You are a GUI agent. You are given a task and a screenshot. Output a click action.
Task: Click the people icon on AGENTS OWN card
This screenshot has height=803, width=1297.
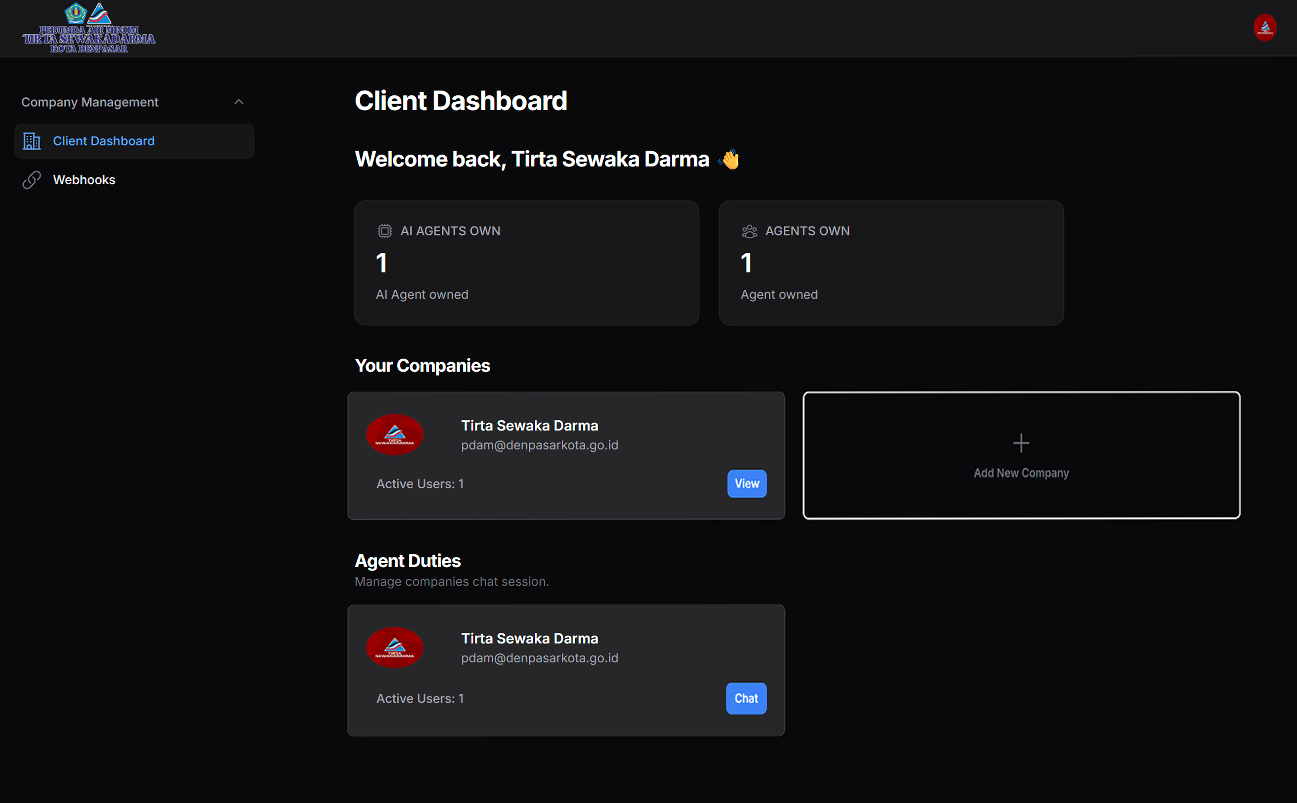[749, 230]
